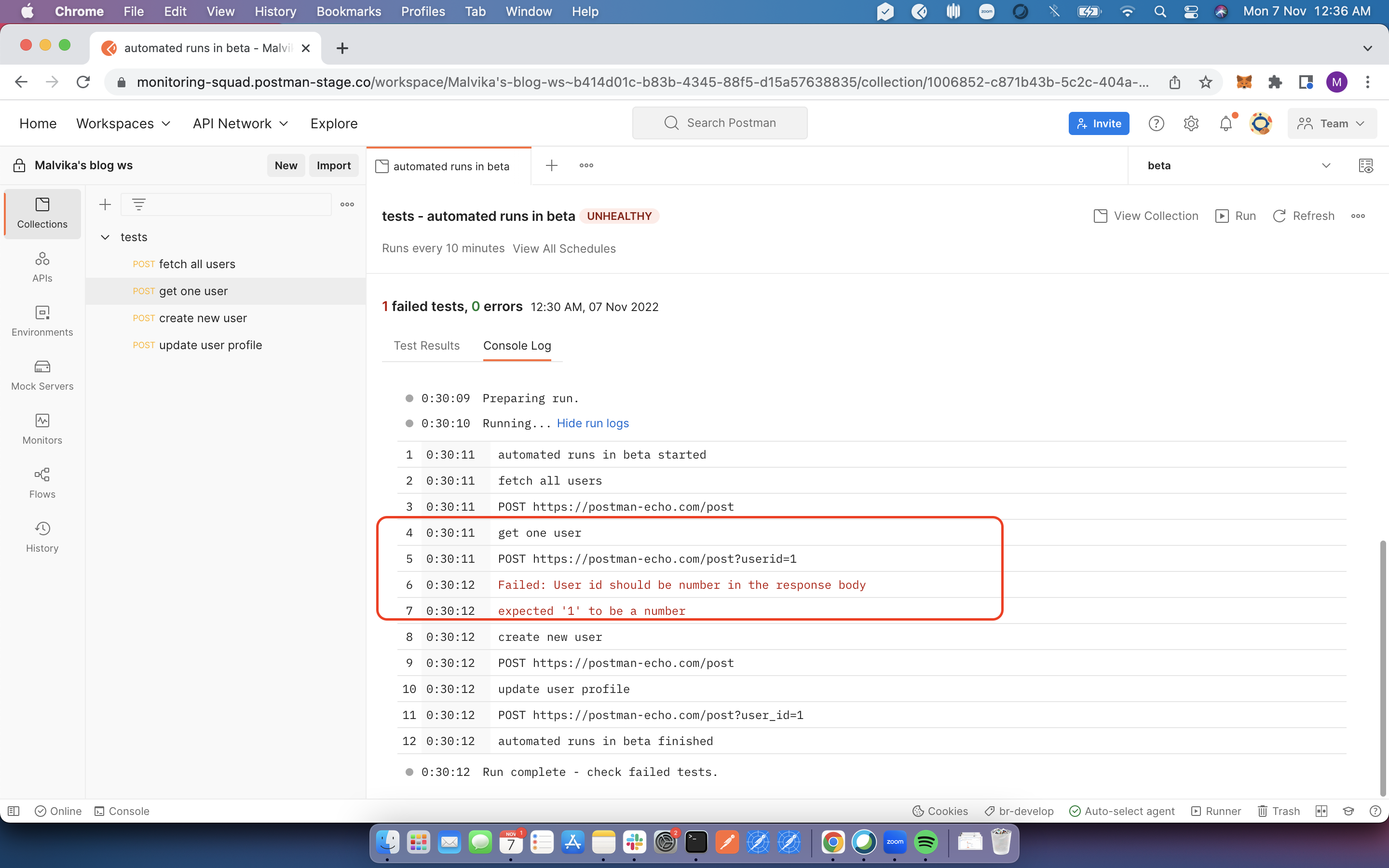This screenshot has height=868, width=1389.
Task: Go to the Explore navigation item
Action: tap(334, 123)
